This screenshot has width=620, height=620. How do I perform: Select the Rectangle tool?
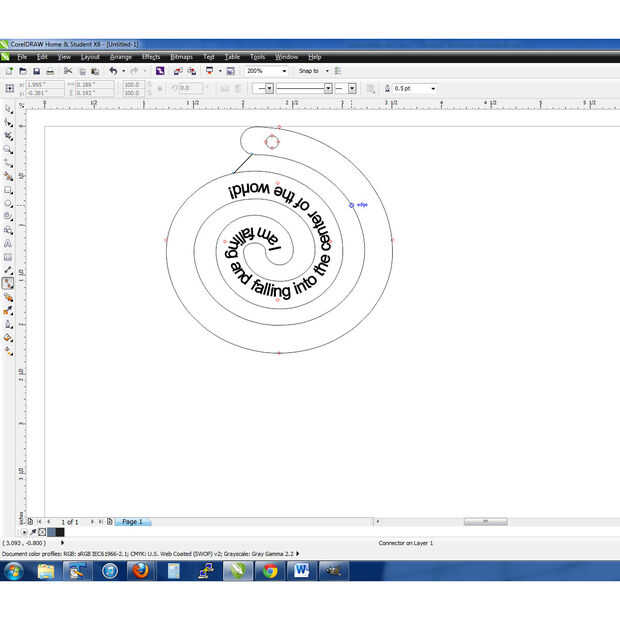[x=8, y=191]
